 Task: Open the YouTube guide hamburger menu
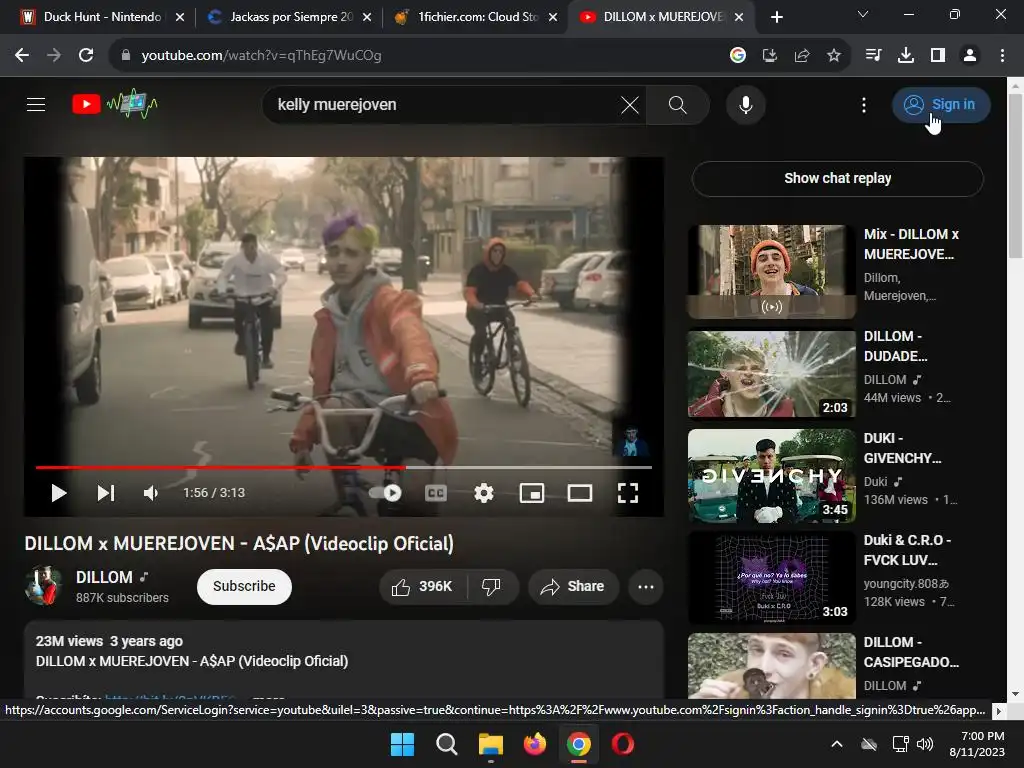click(36, 104)
